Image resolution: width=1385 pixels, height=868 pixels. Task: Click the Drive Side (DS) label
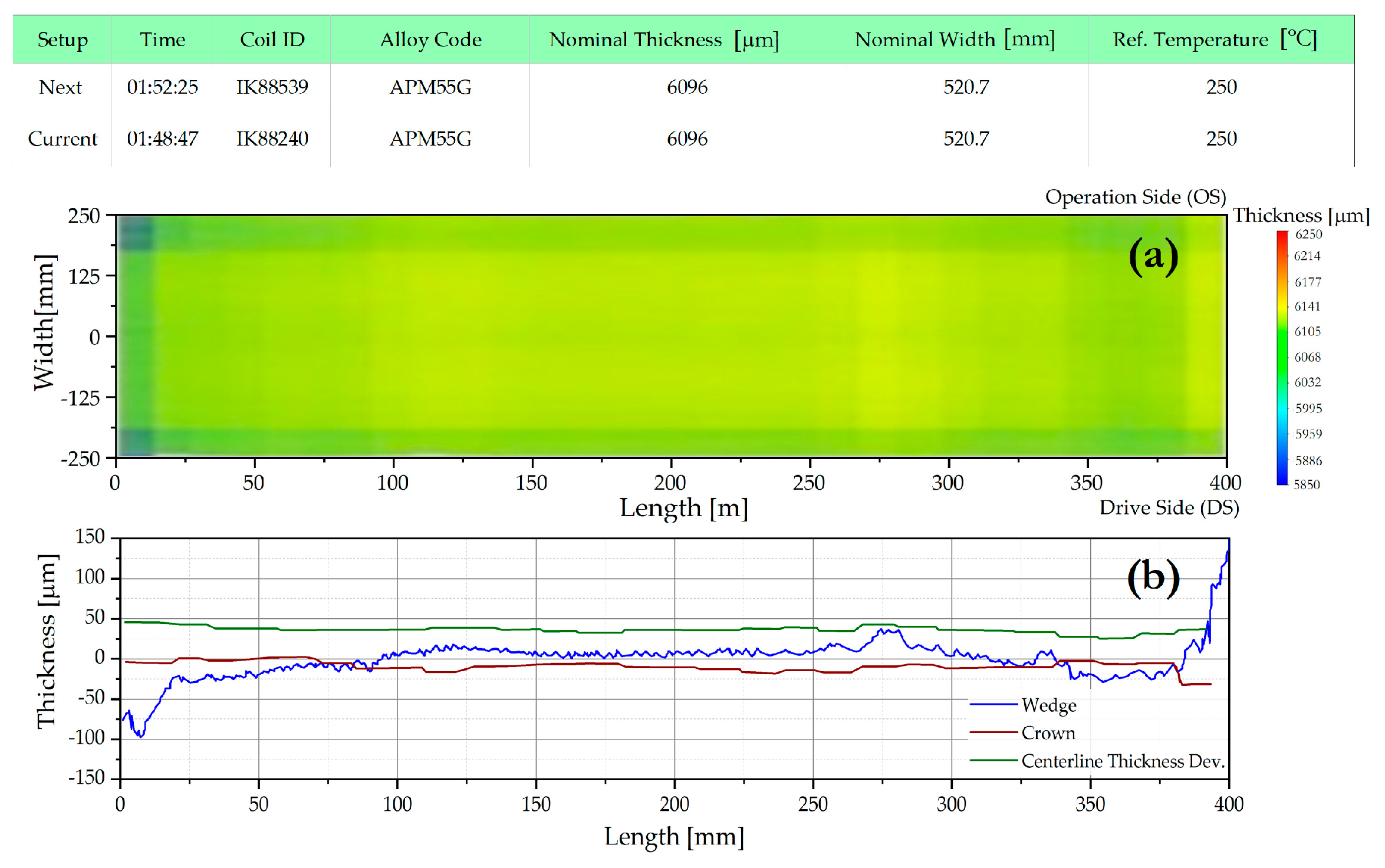(1169, 508)
